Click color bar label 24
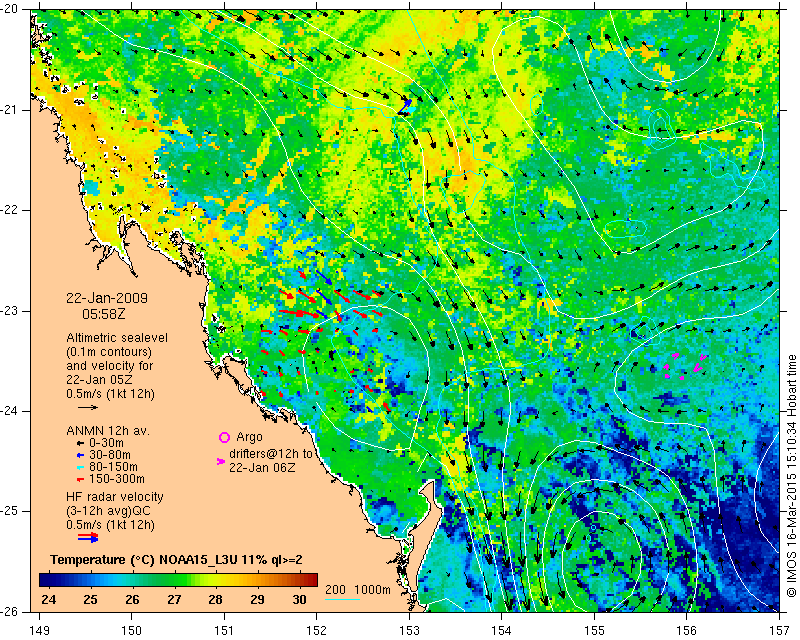The image size is (800, 640). coord(48,600)
